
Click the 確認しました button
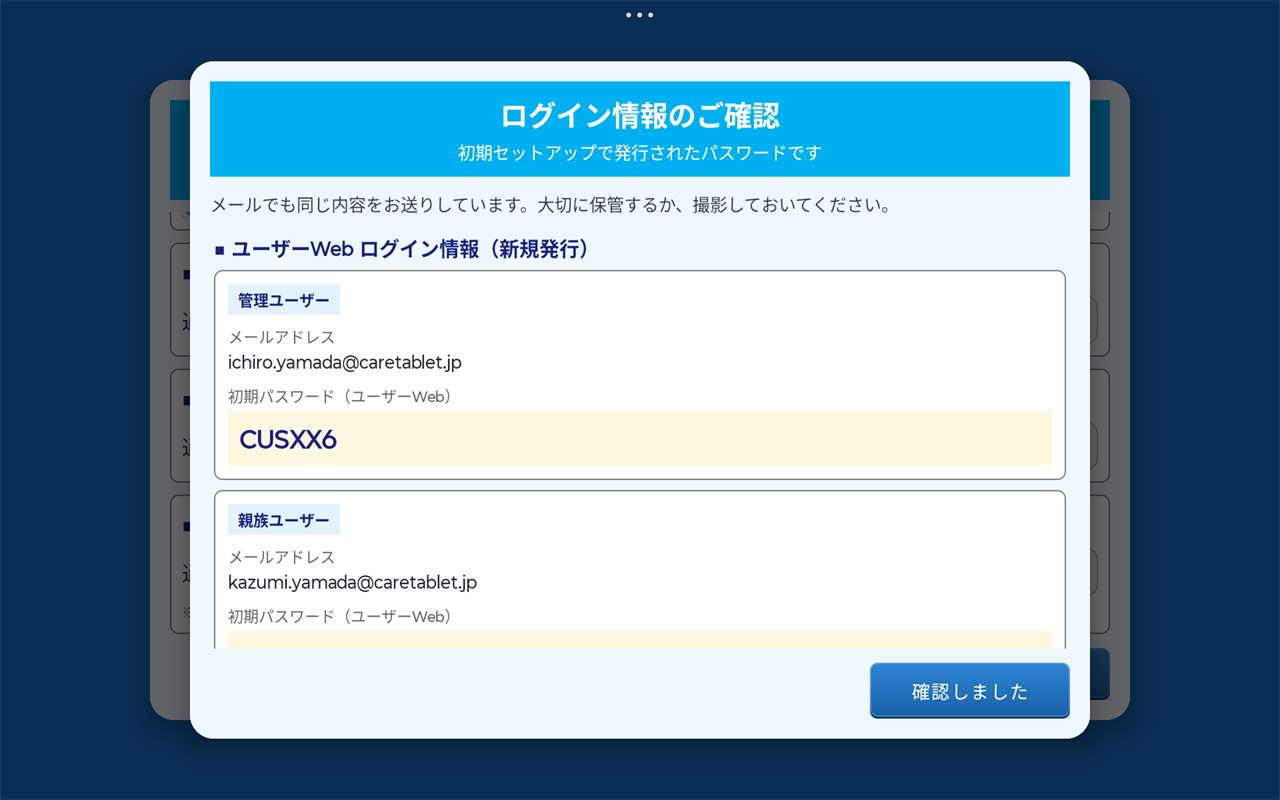pyautogui.click(x=969, y=691)
